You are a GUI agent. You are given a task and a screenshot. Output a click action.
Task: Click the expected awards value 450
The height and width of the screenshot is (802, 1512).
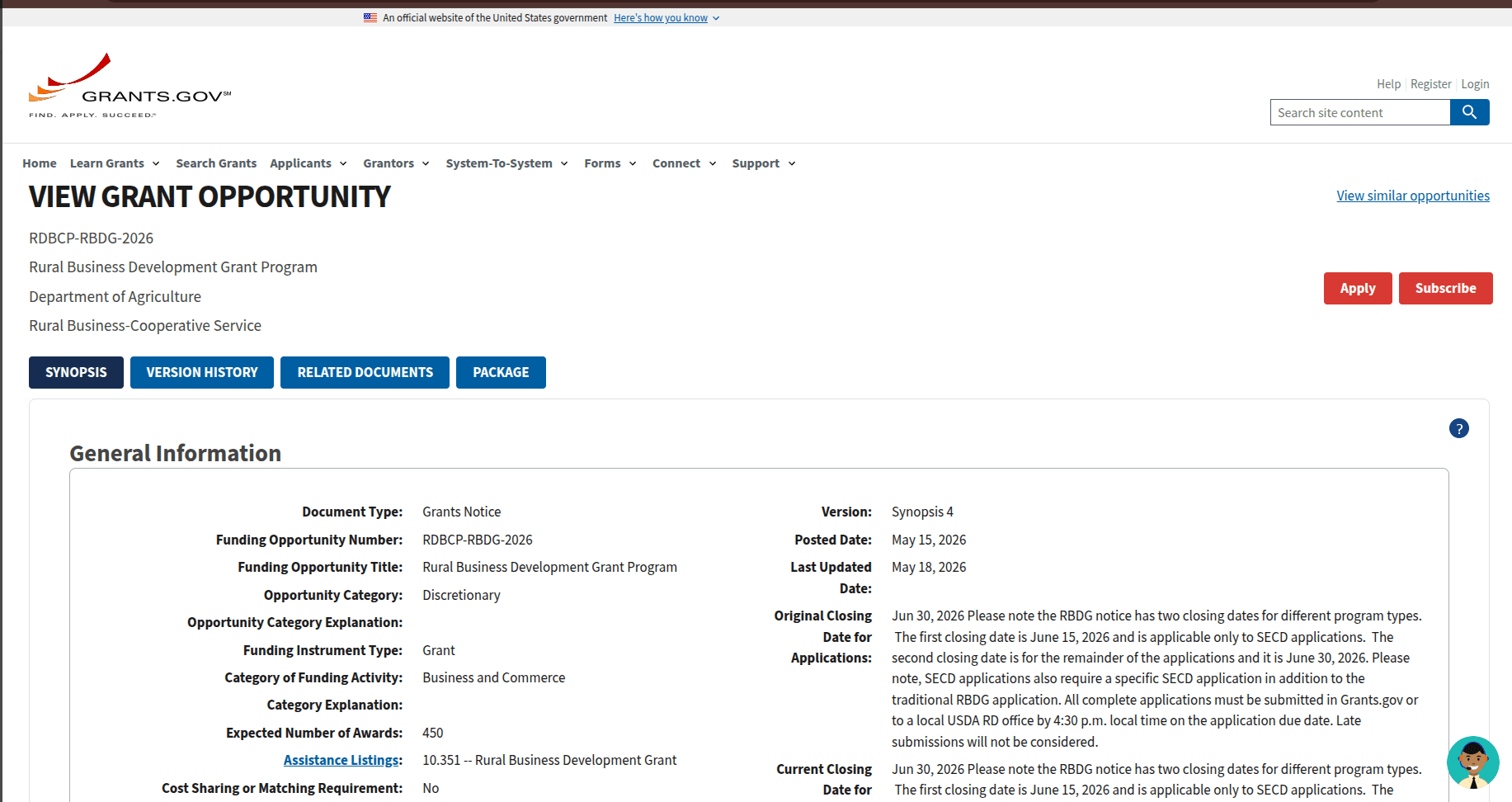coord(432,733)
